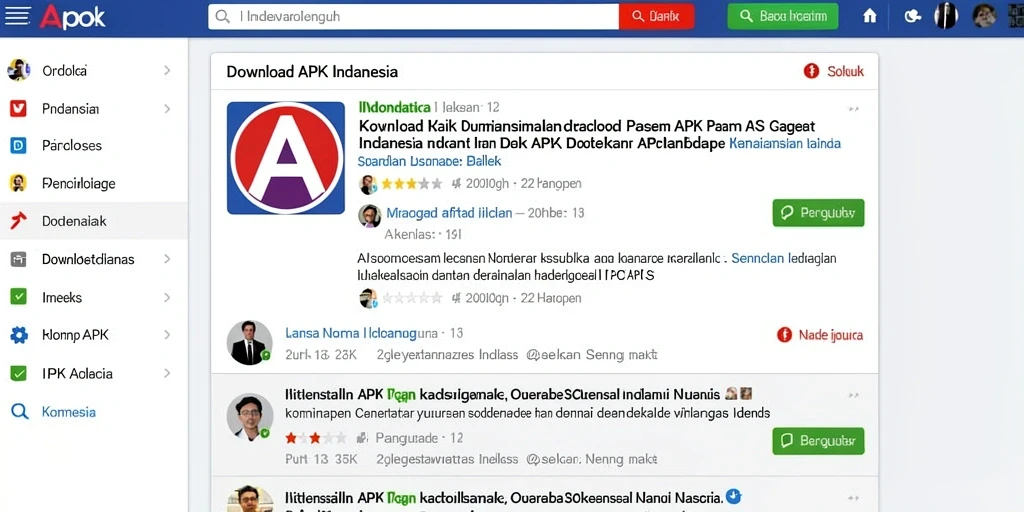Image resolution: width=1024 pixels, height=512 pixels.
Task: Click the 'Akenlas: · 19l' text
Action: point(423,234)
